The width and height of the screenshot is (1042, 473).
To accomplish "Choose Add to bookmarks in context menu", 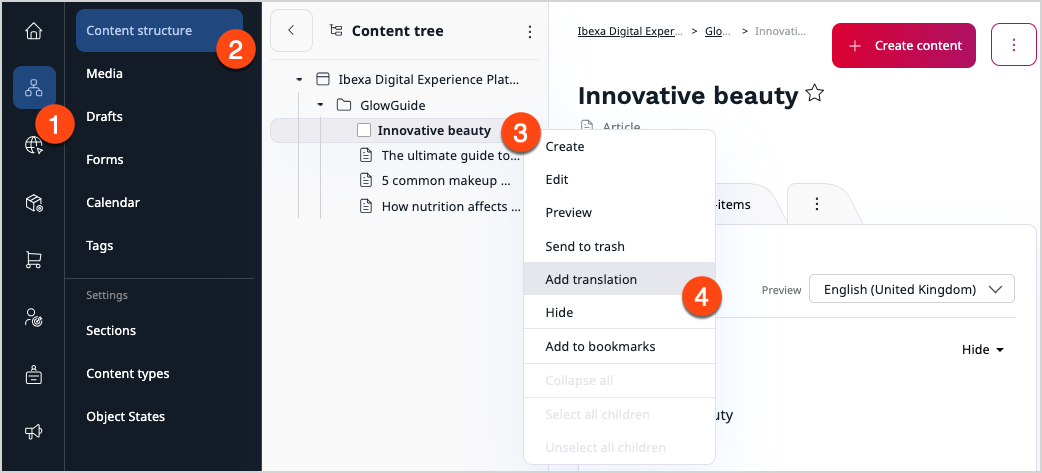I will tap(619, 347).
